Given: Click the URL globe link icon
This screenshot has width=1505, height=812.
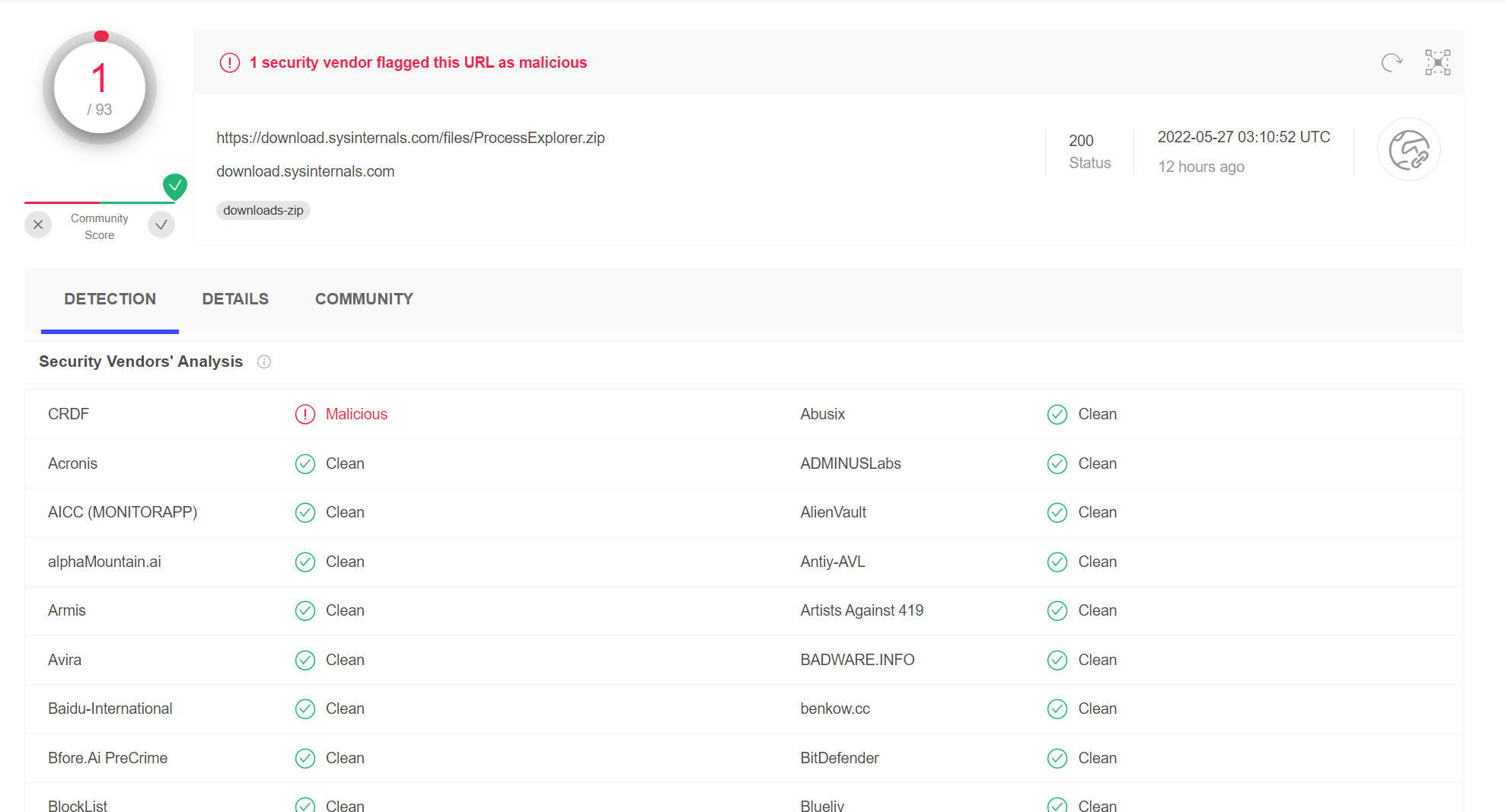Looking at the screenshot, I should (1409, 149).
